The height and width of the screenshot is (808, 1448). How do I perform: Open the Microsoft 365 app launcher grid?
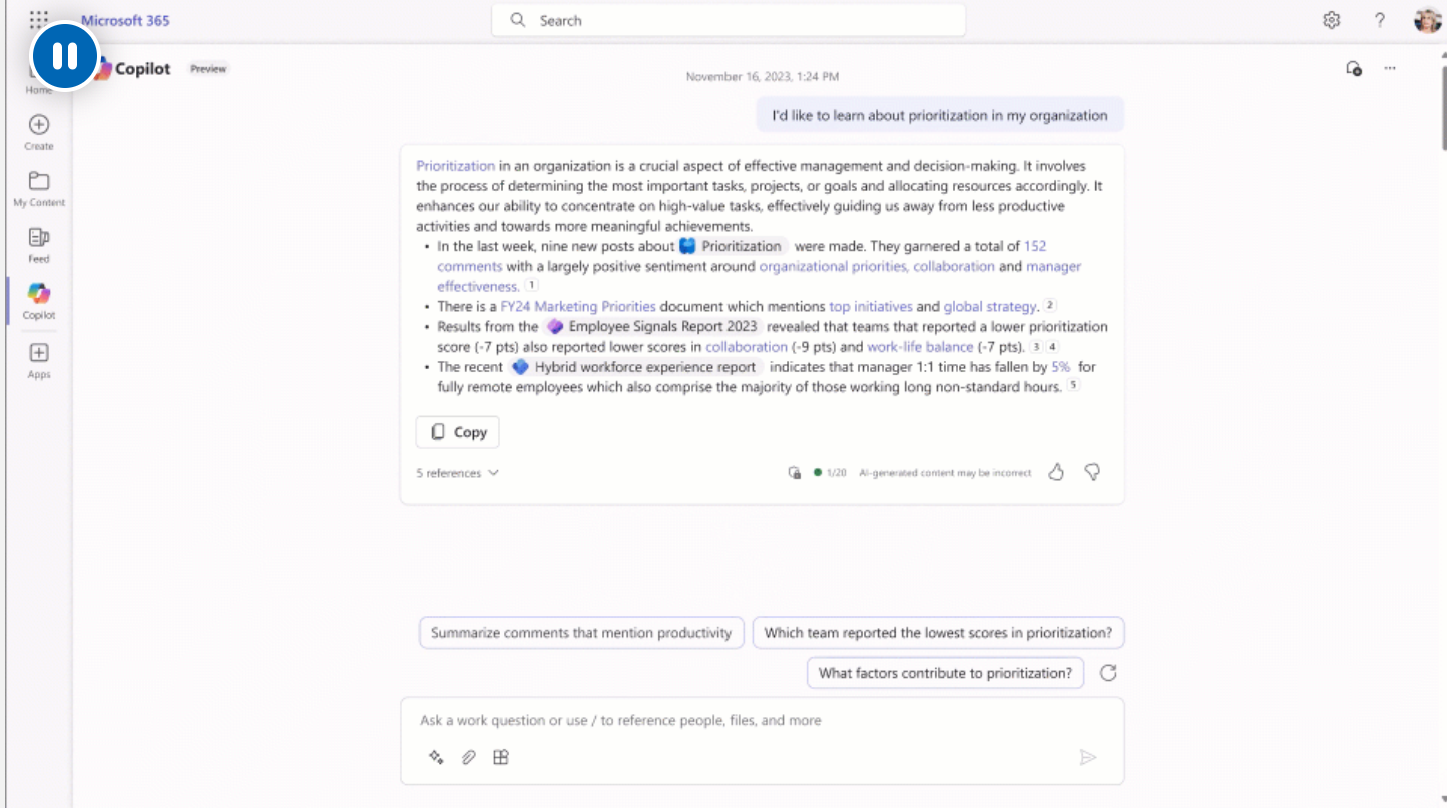39,19
